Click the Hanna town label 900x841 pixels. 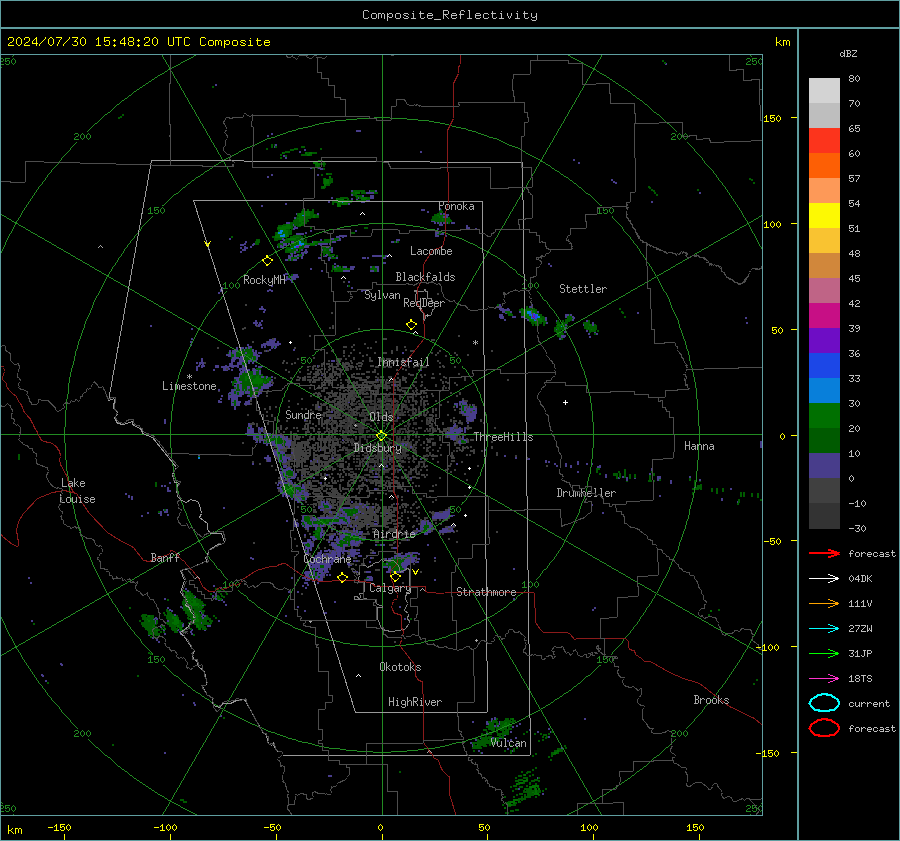pyautogui.click(x=699, y=446)
